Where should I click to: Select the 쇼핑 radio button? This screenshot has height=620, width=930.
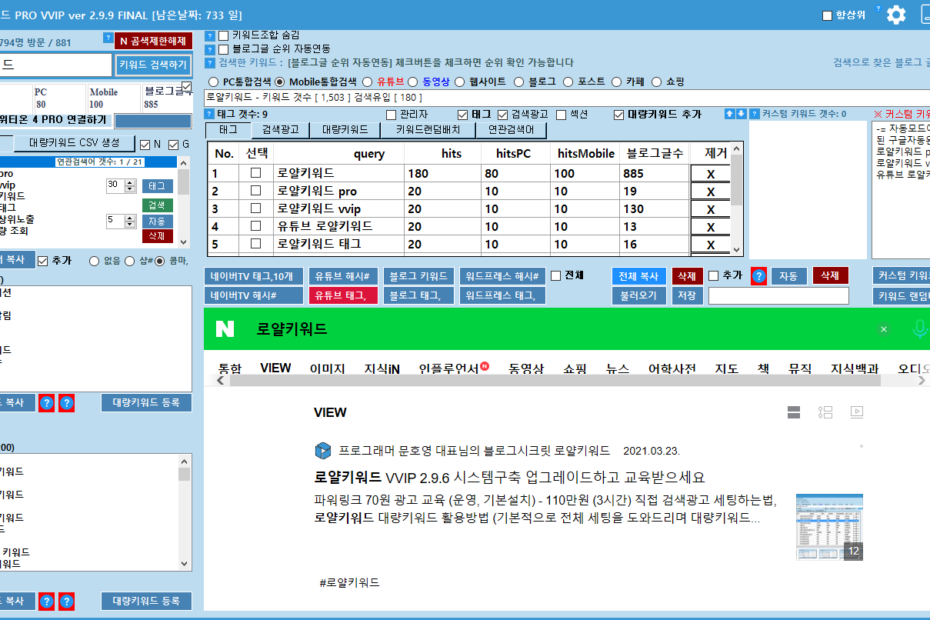656,82
